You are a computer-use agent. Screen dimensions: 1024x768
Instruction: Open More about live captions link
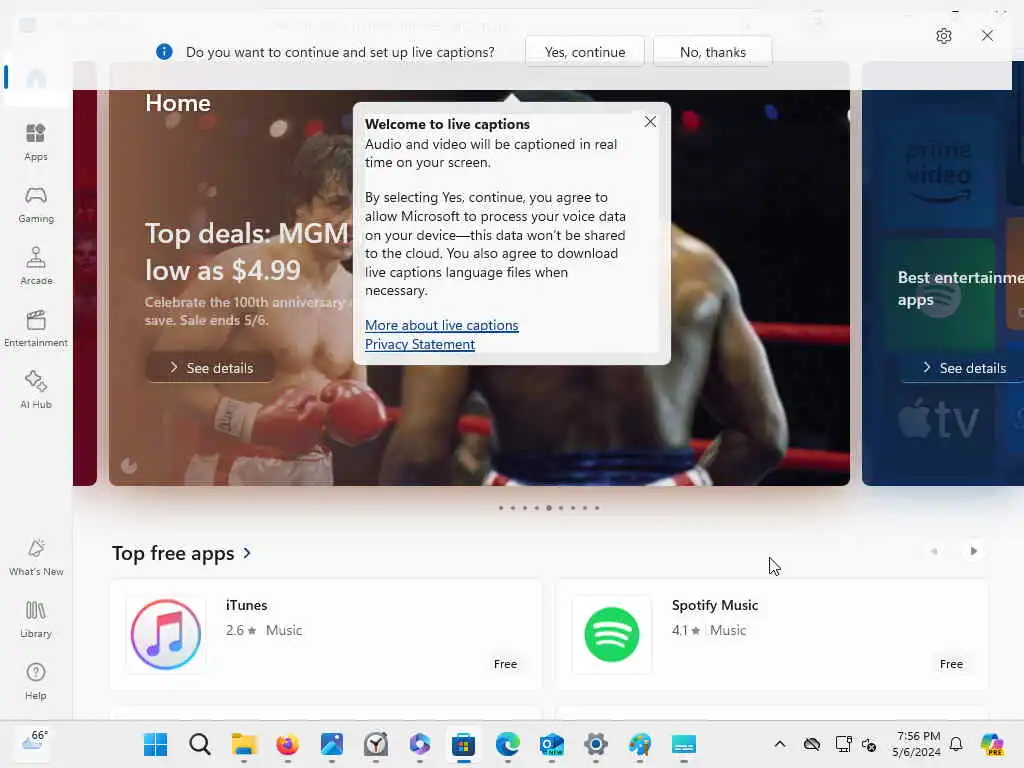click(x=441, y=325)
